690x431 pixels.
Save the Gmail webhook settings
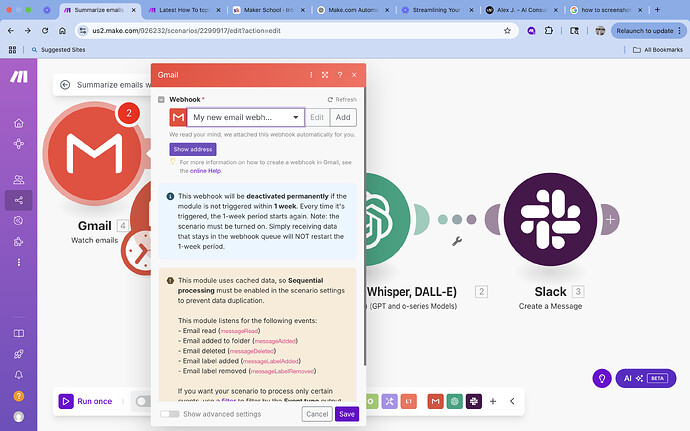click(347, 414)
